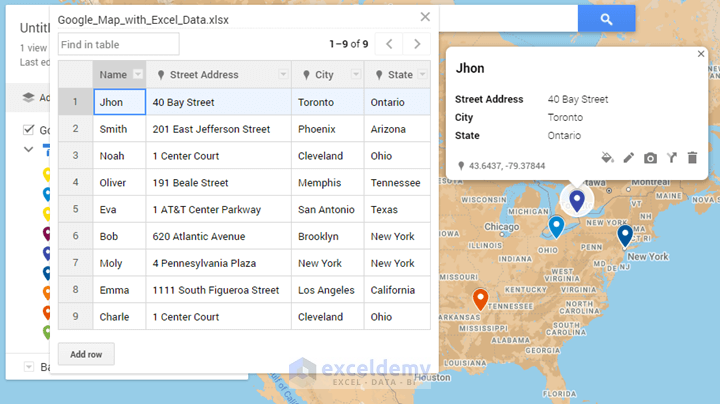Click the orange marker in Tennessee

coord(480,299)
